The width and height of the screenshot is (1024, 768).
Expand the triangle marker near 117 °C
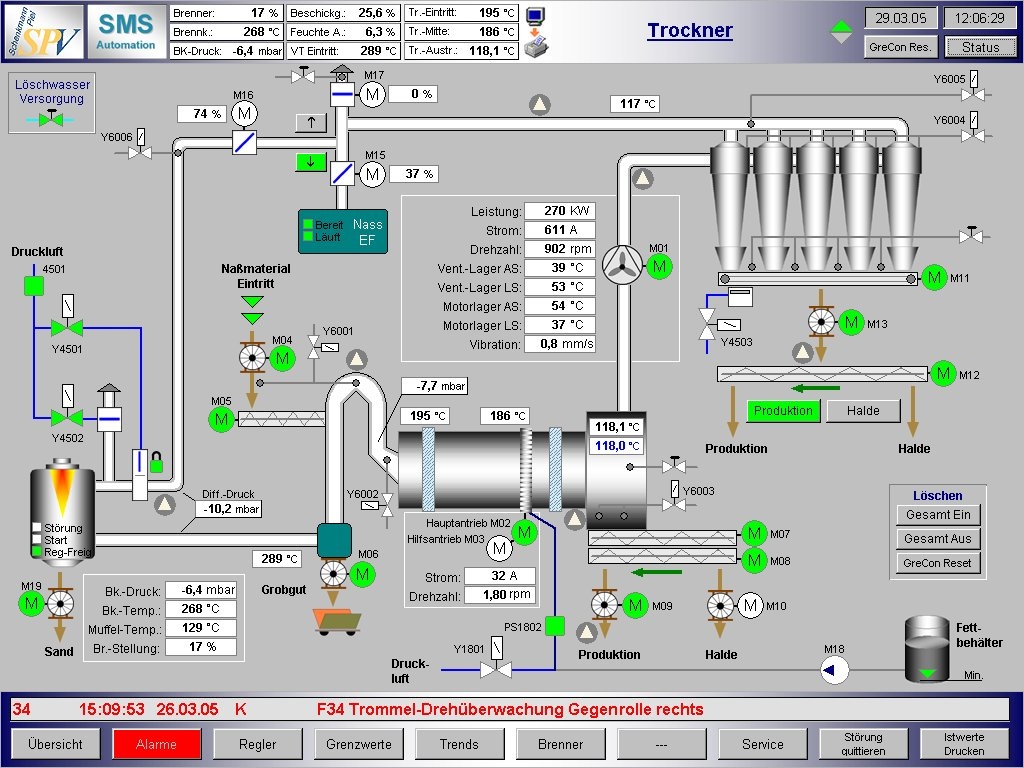[x=540, y=103]
